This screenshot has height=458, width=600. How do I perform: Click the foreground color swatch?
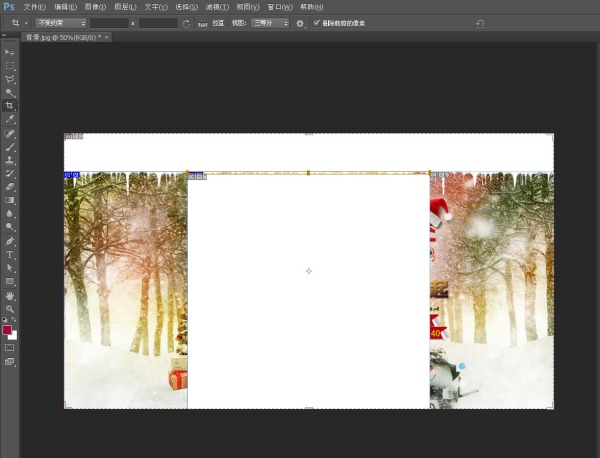[x=8, y=330]
